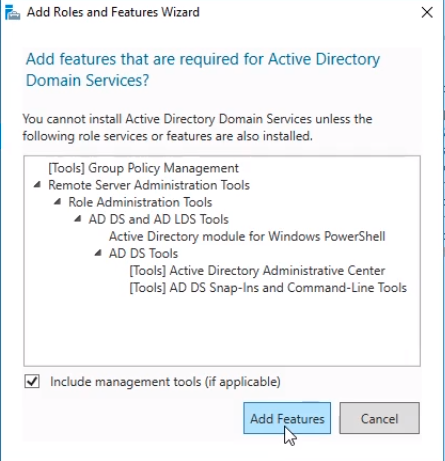Cancel the required features dialog
Image resolution: width=445 pixels, height=461 pixels.
click(379, 418)
